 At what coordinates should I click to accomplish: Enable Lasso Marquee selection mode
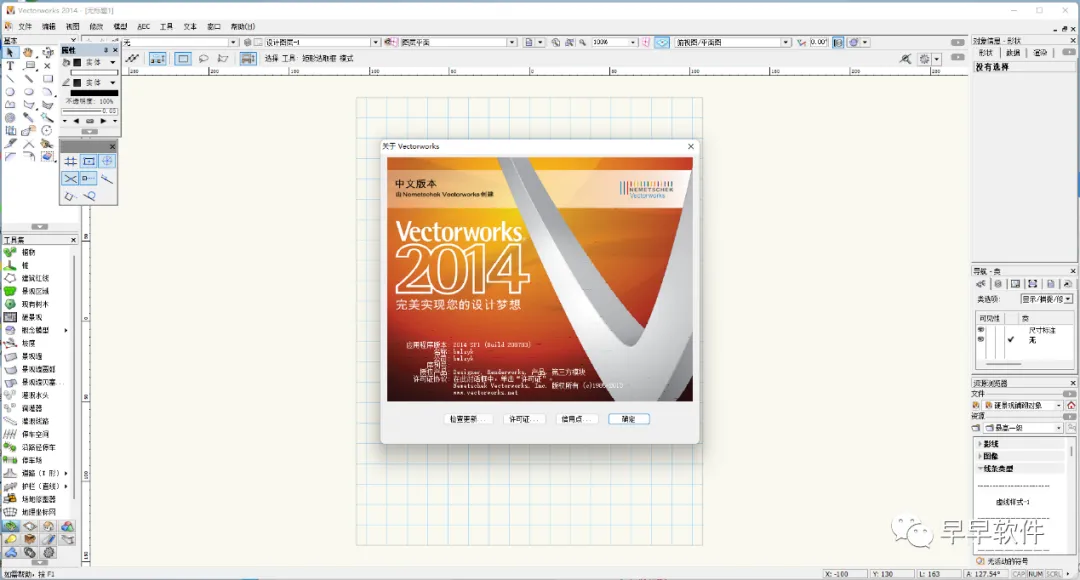coord(203,59)
